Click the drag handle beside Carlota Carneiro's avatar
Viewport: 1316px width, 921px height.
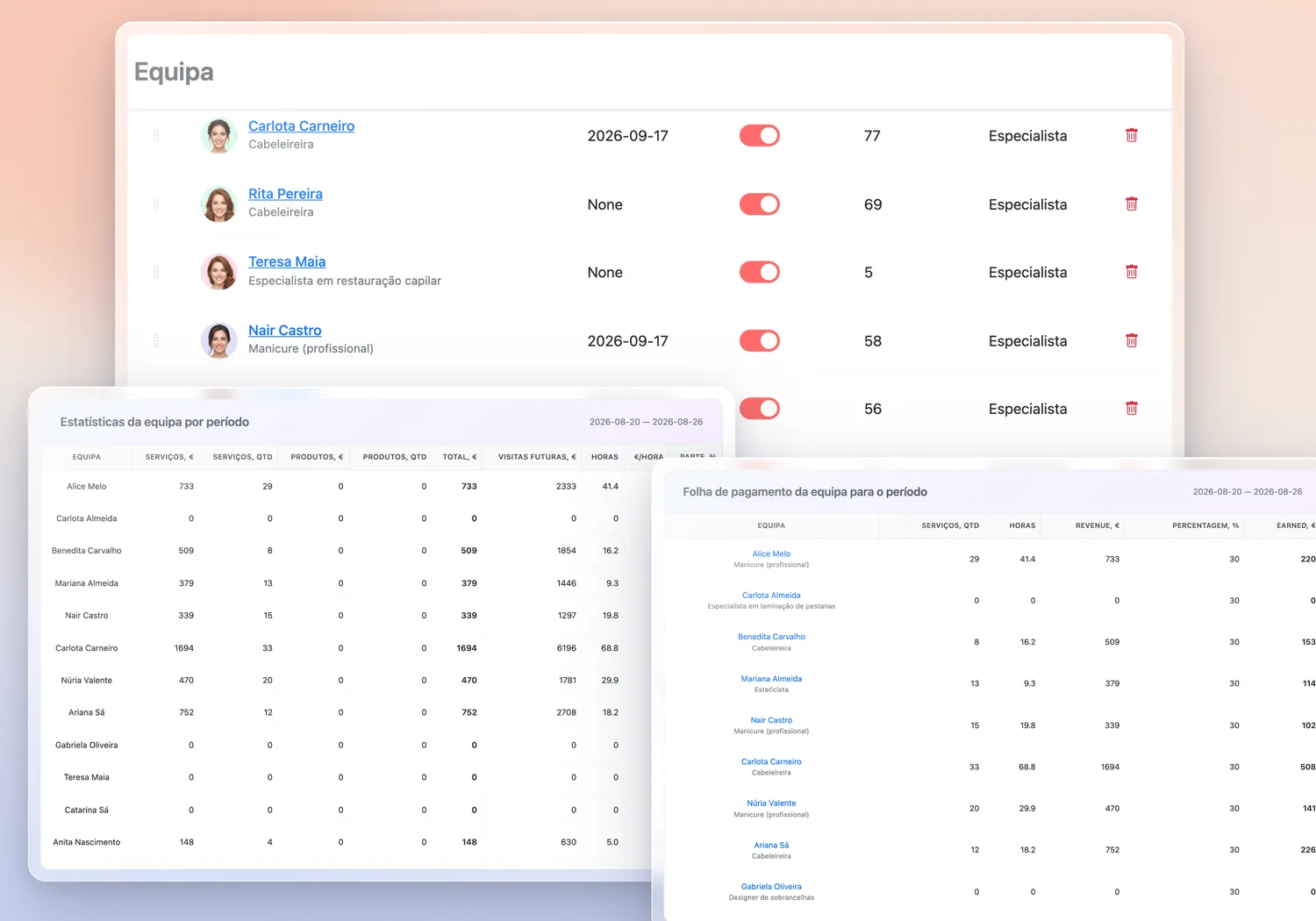click(x=156, y=135)
